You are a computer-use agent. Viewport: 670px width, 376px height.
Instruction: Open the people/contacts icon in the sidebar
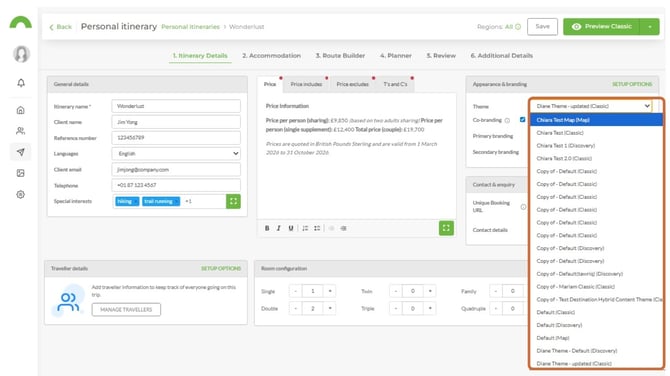pyautogui.click(x=21, y=131)
